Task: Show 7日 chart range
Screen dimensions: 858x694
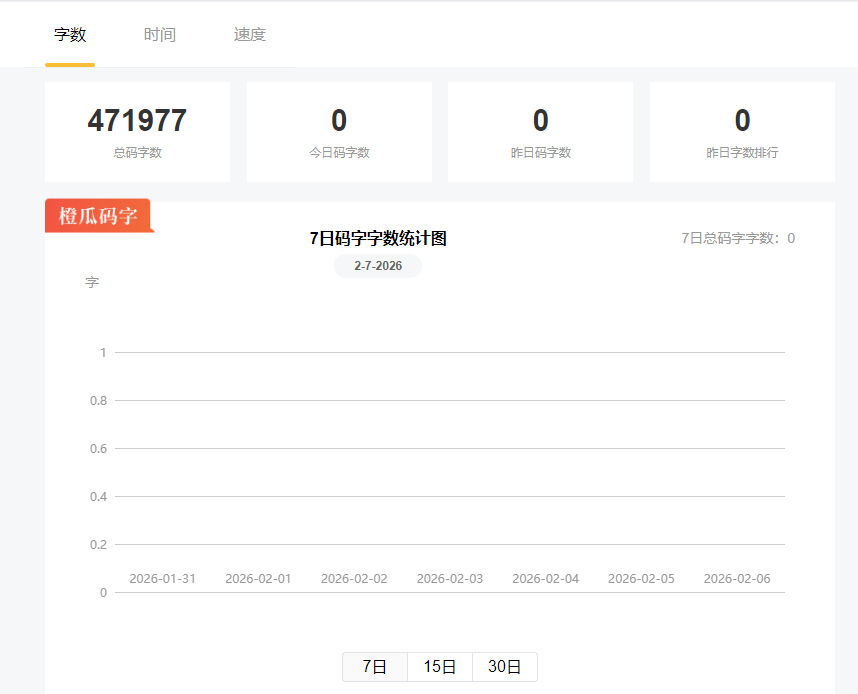Action: pos(375,667)
